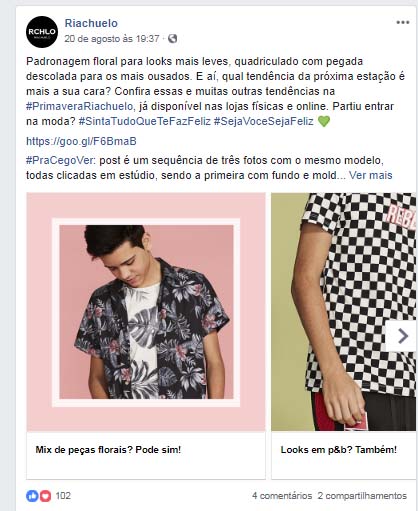Show the 102 reactions count list
The width and height of the screenshot is (418, 511).
(x=63, y=496)
